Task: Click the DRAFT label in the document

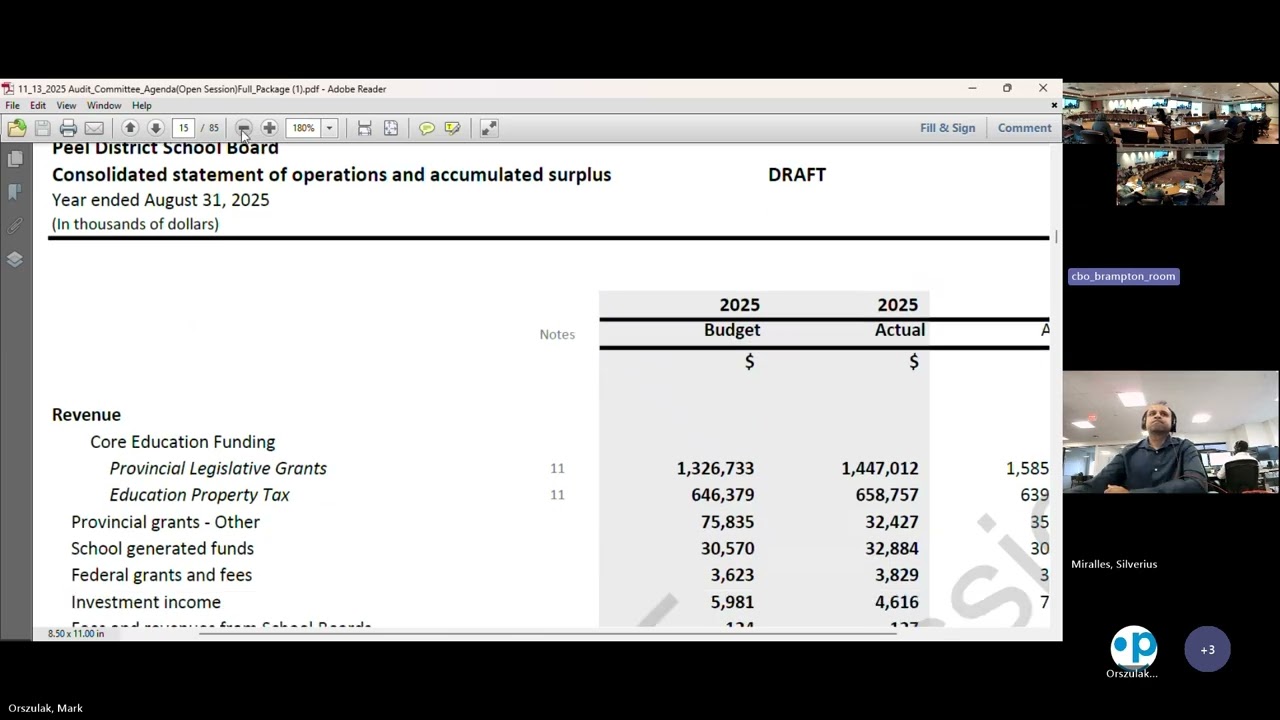Action: [x=797, y=175]
